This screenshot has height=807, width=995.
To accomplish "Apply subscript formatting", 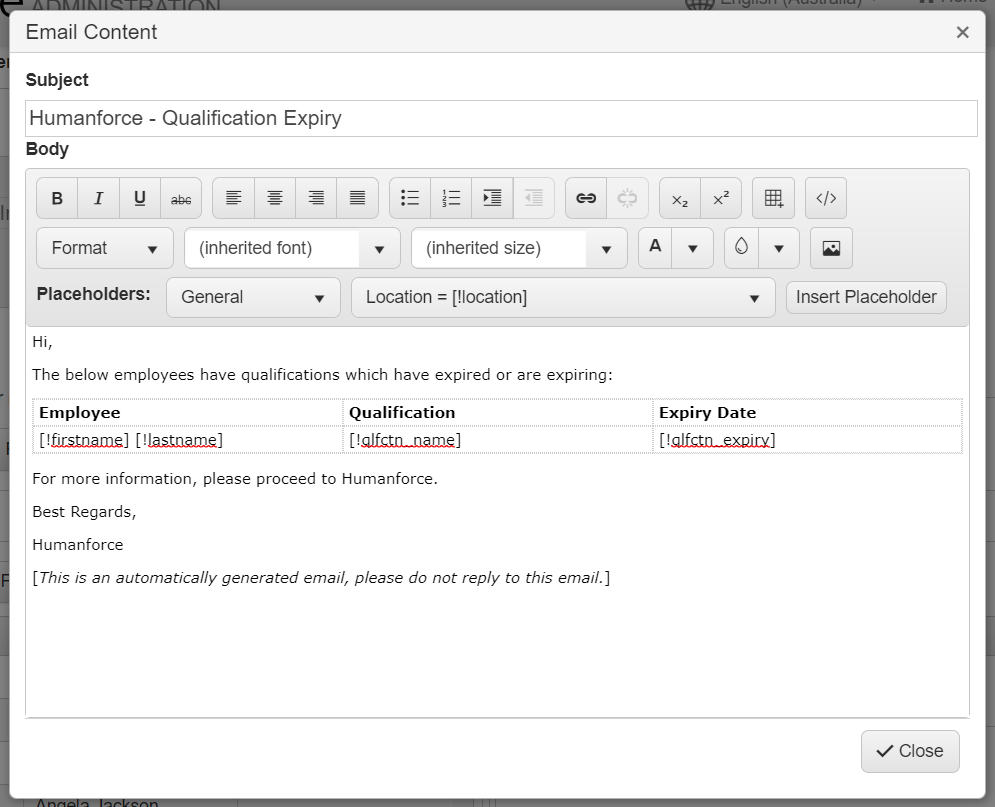I will (x=680, y=199).
